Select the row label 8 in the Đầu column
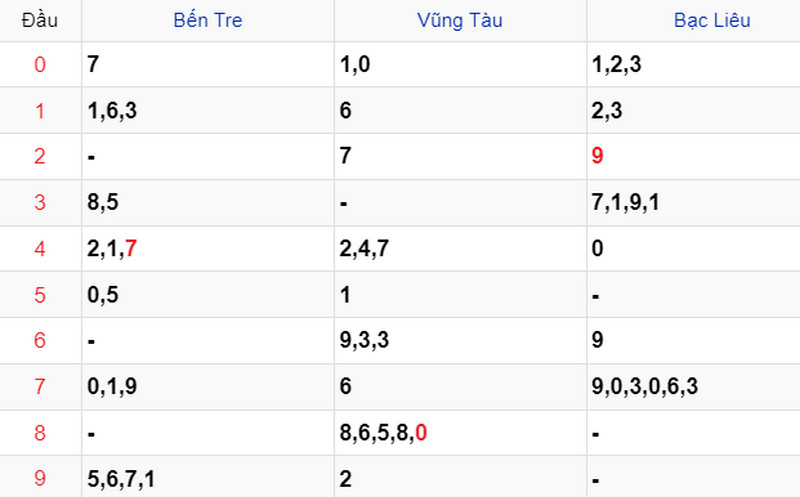The width and height of the screenshot is (800, 497). point(40,432)
